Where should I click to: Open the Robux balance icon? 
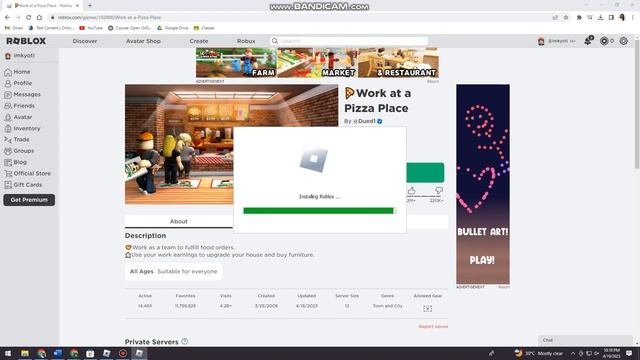pyautogui.click(x=604, y=41)
